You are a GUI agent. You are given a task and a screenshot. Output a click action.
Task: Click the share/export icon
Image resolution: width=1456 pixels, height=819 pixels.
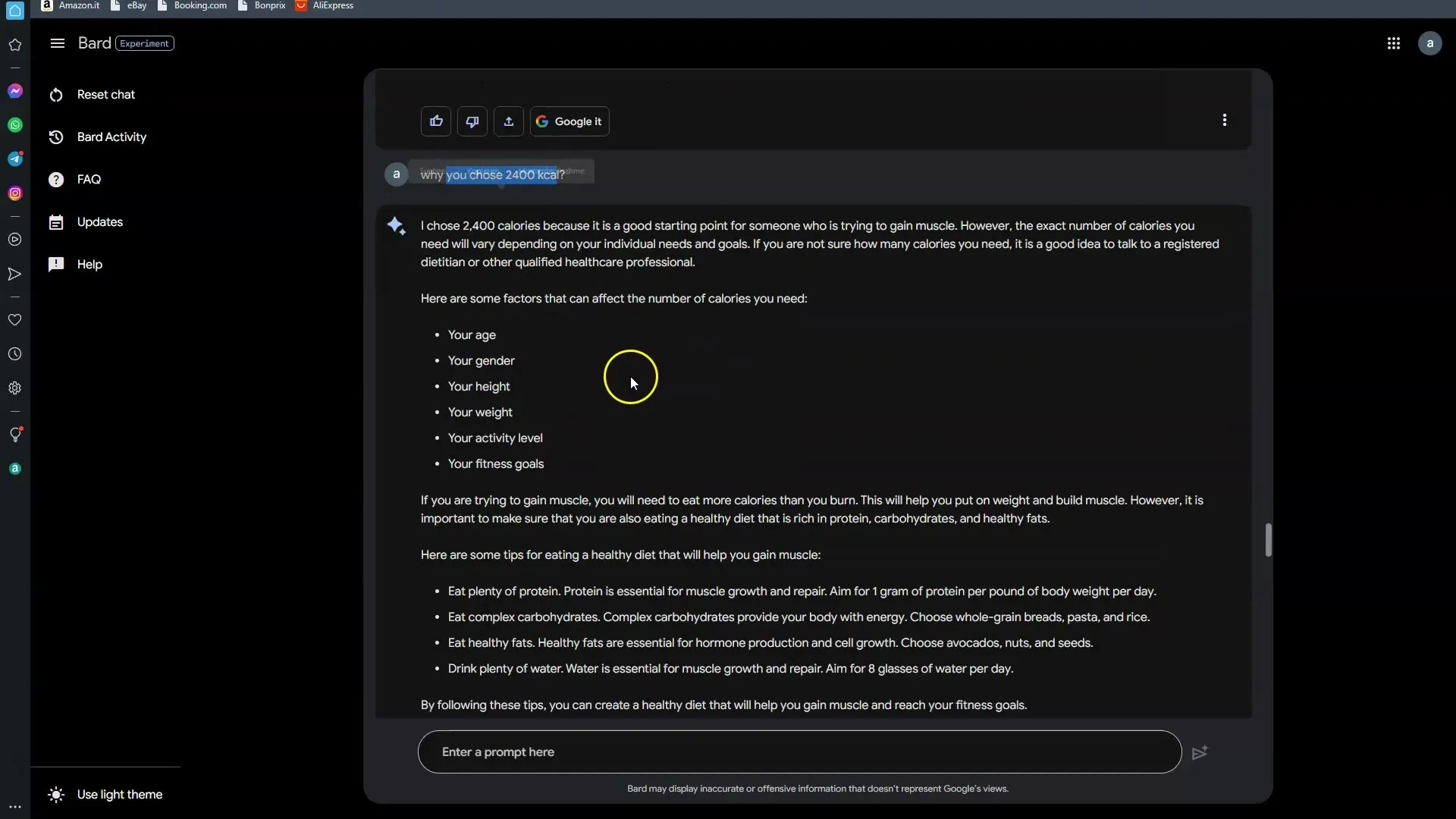coord(508,121)
